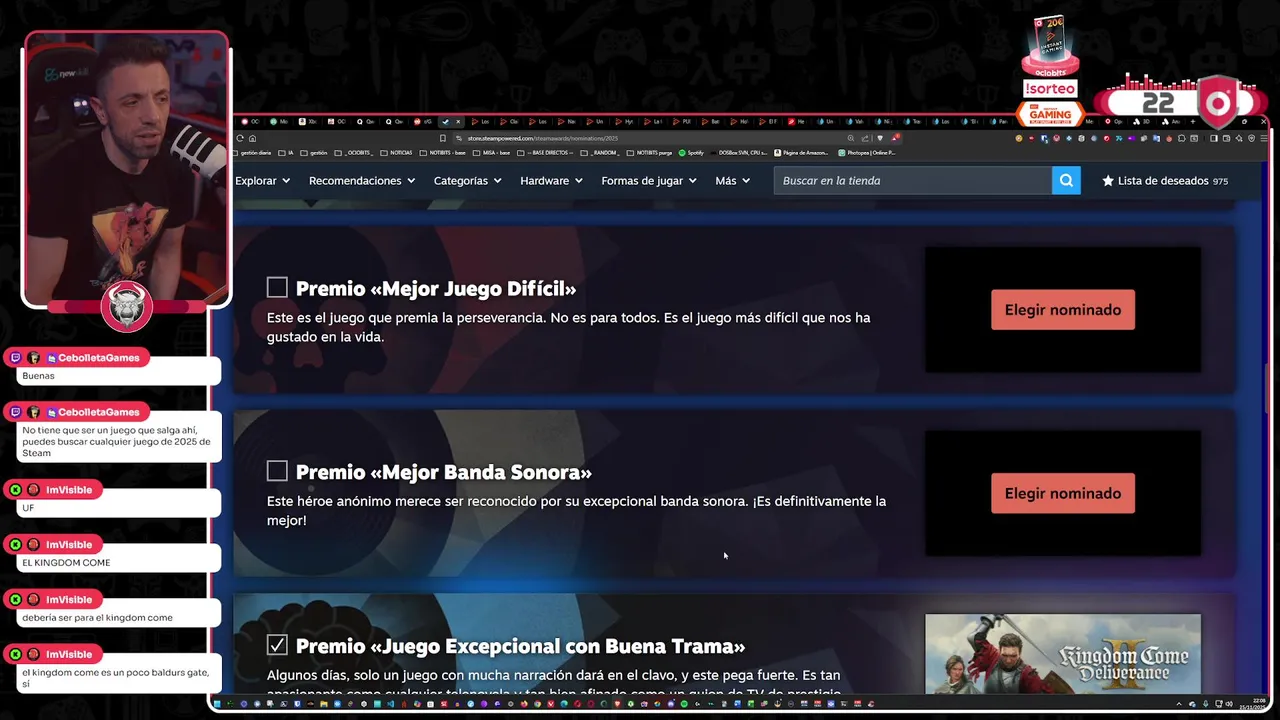Viewport: 1280px width, 720px height.
Task: Click ImVisible's 'EL KINGDOM COME' chat message
Action: pyautogui.click(x=120, y=563)
